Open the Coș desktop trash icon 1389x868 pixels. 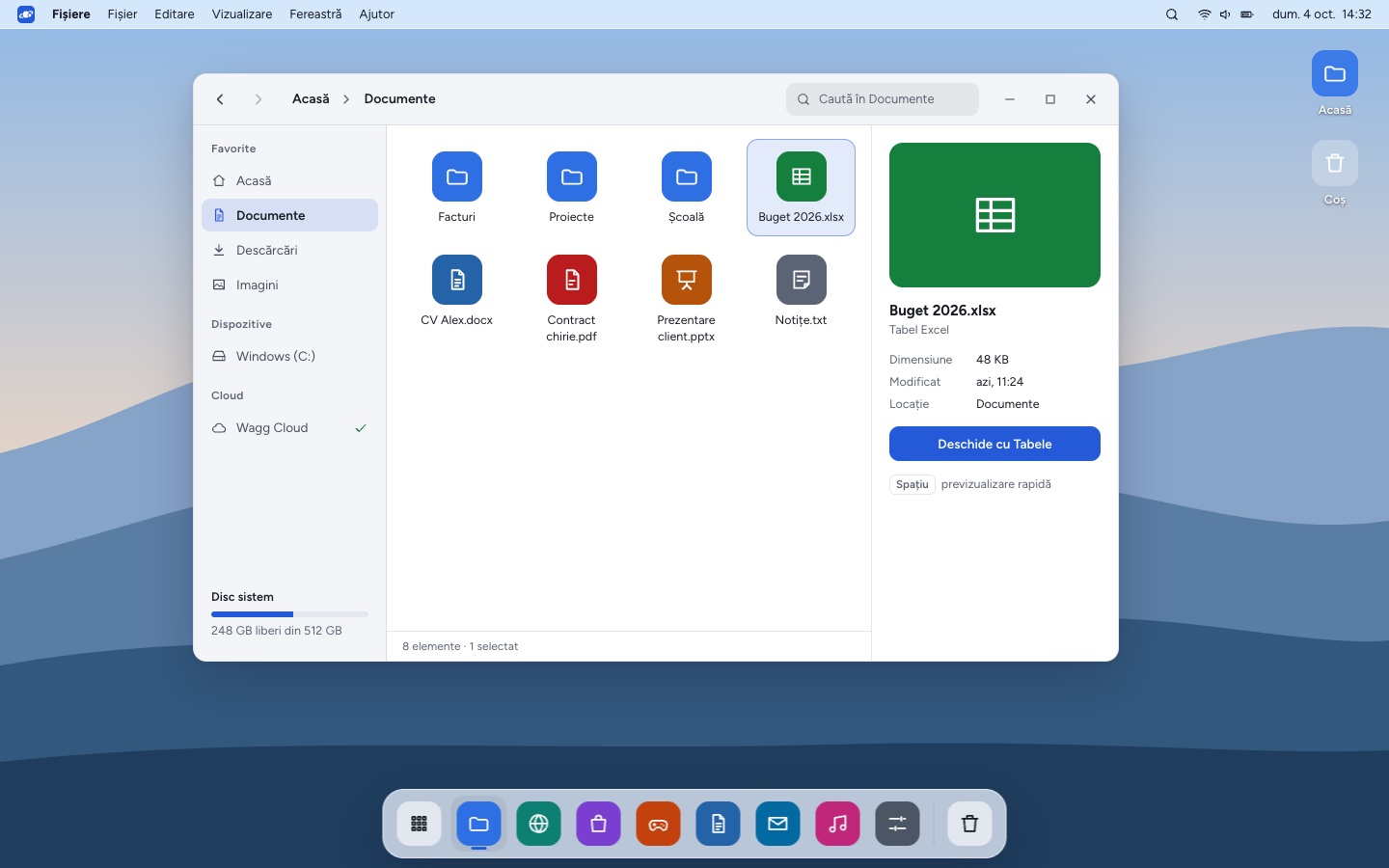point(1335,174)
